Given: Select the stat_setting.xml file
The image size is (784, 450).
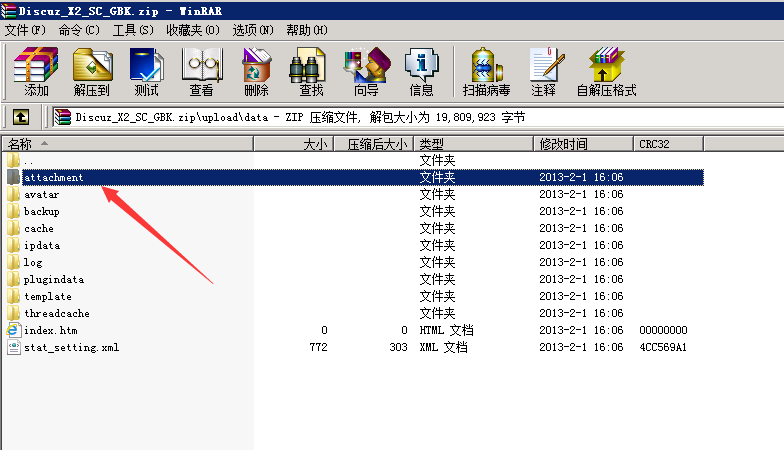Looking at the screenshot, I should [62, 347].
